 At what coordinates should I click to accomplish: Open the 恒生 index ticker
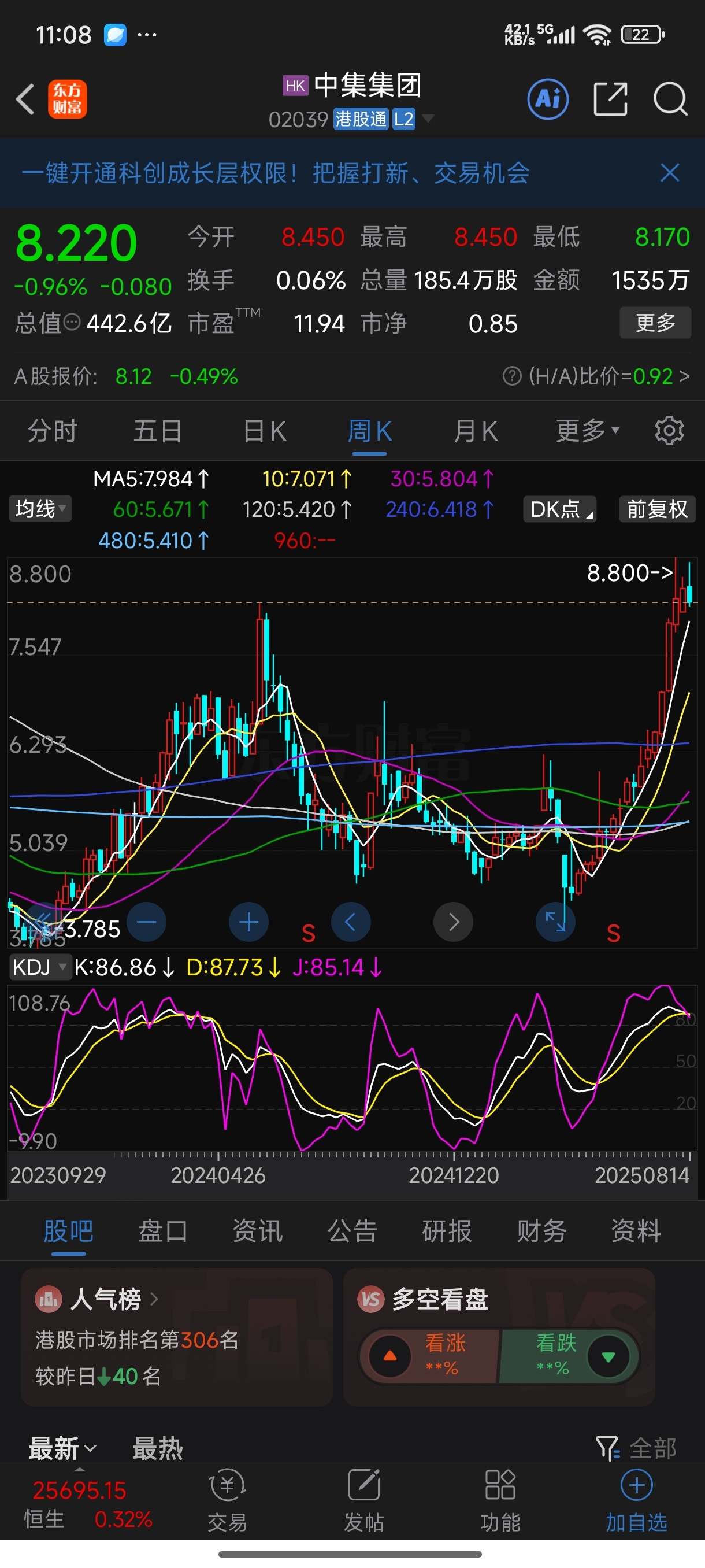(88, 1505)
